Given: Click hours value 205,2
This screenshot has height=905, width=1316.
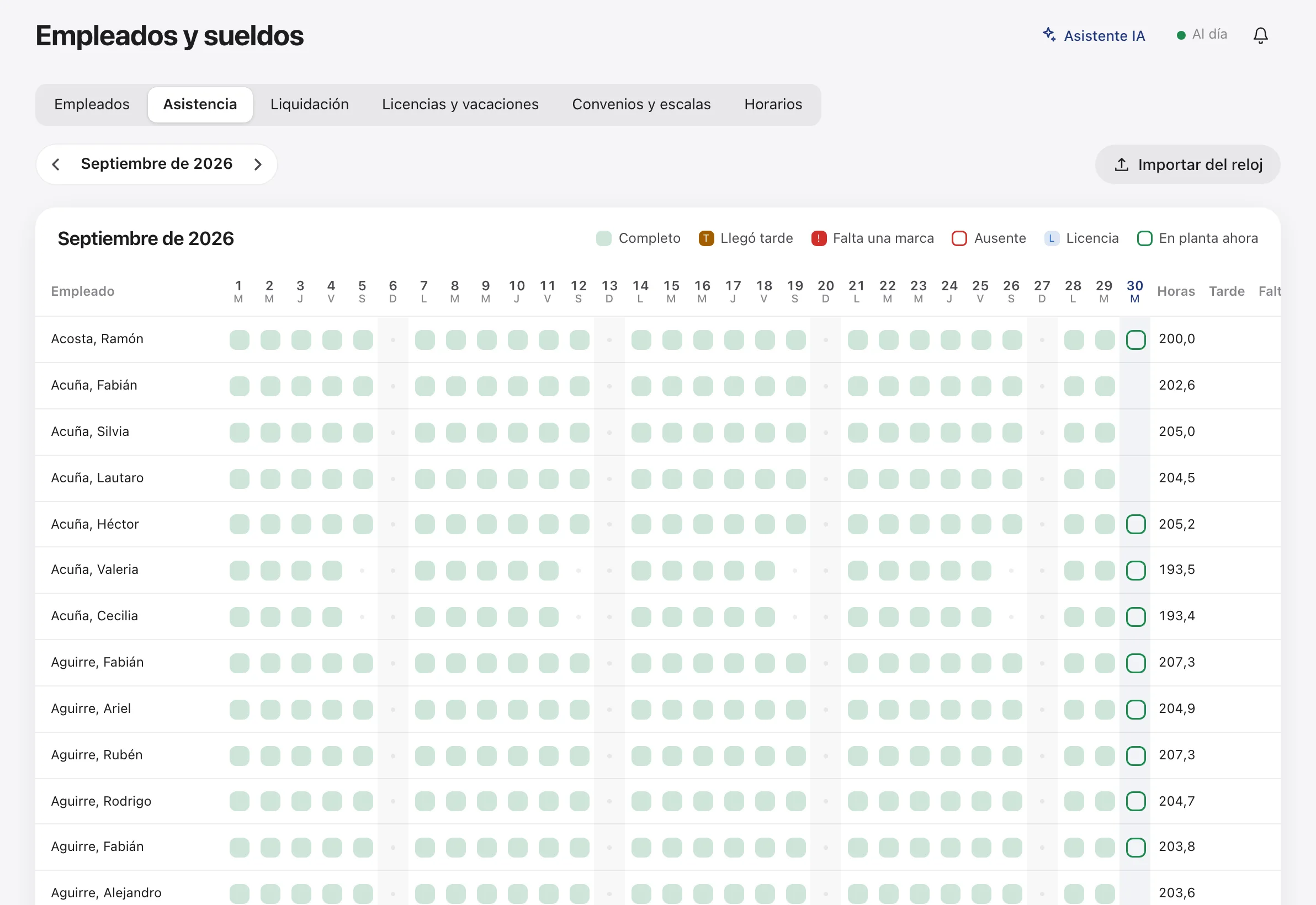Looking at the screenshot, I should tap(1176, 525).
